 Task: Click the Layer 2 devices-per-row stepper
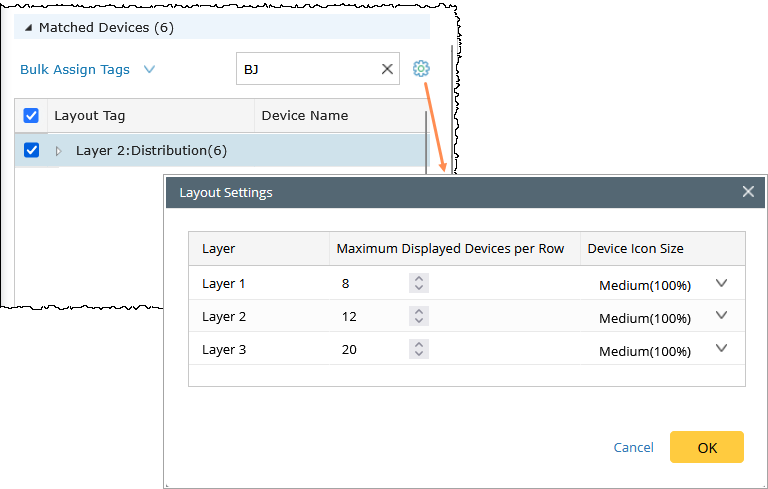pyautogui.click(x=419, y=317)
